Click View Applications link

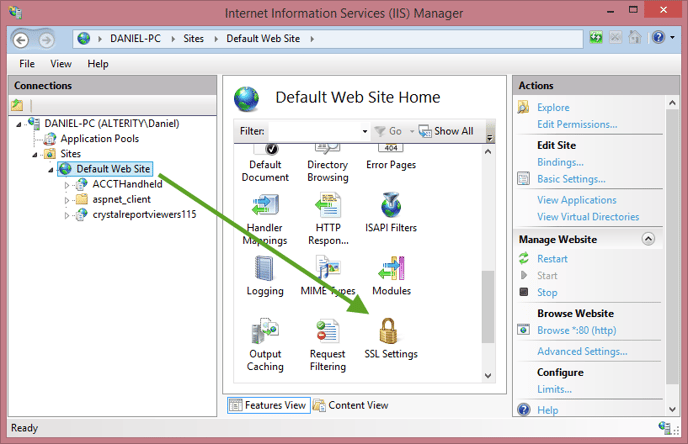point(577,200)
